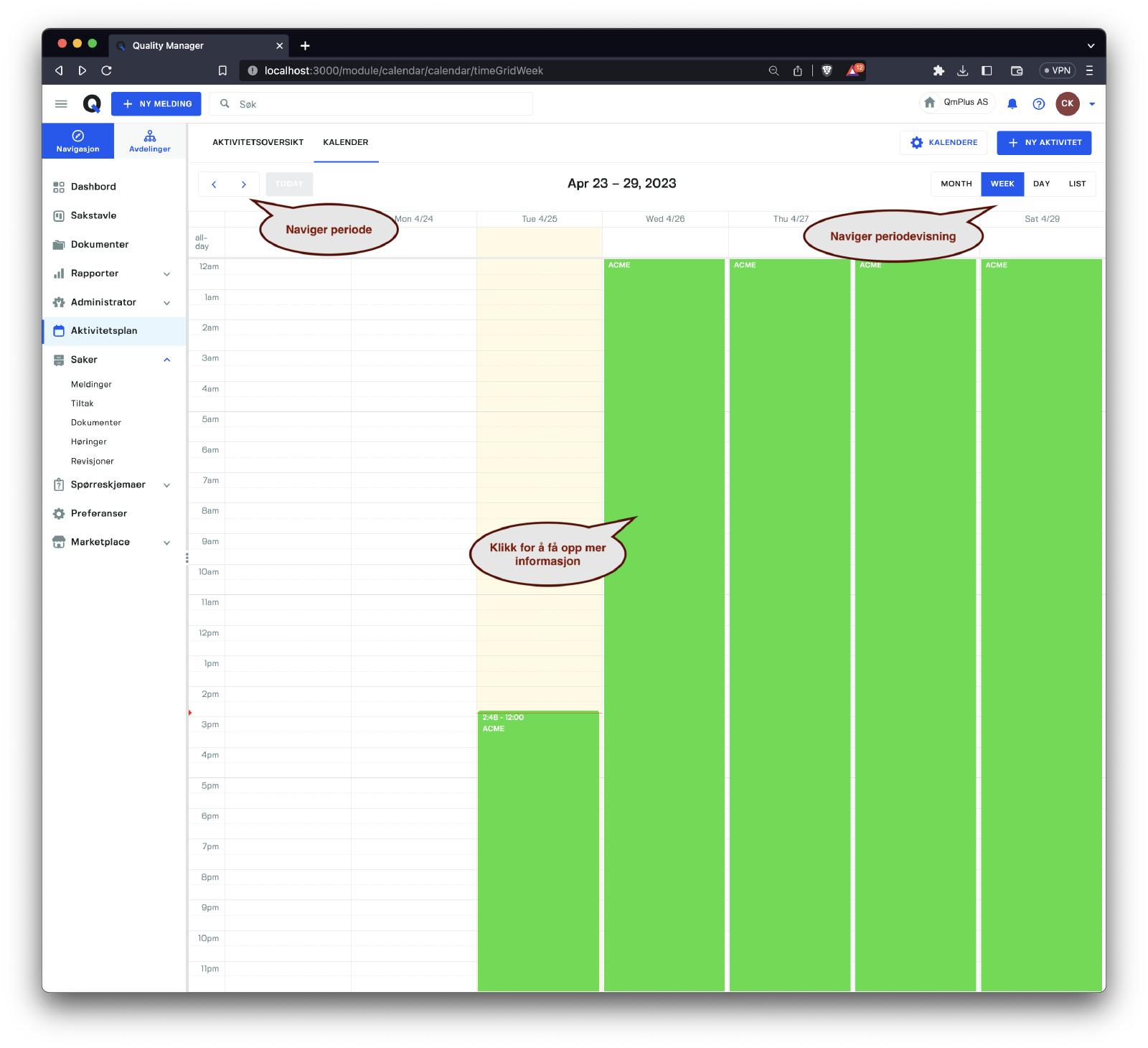Go to next week with right arrow
Image resolution: width=1148 pixels, height=1048 pixels.
244,184
